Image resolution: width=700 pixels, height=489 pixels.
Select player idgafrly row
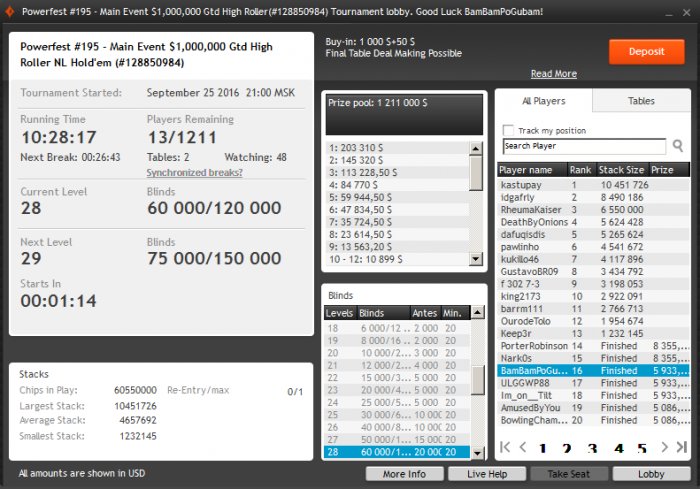pyautogui.click(x=593, y=197)
